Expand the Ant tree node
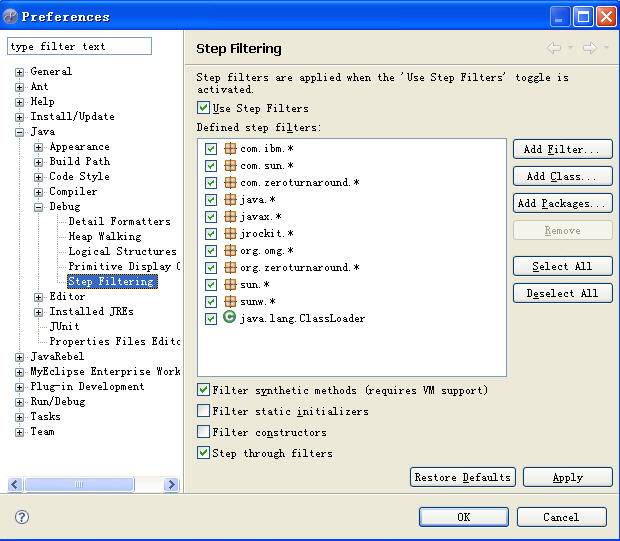Viewport: 620px width, 541px height. pos(19,87)
